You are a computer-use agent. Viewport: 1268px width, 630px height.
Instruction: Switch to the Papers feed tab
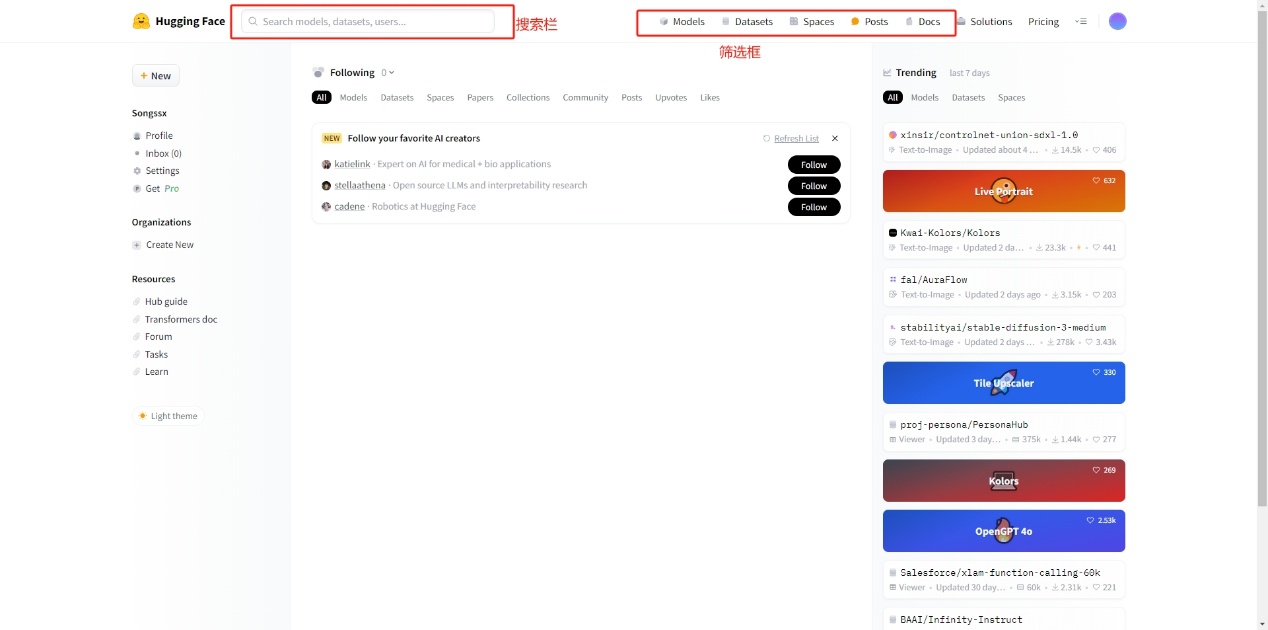[480, 98]
